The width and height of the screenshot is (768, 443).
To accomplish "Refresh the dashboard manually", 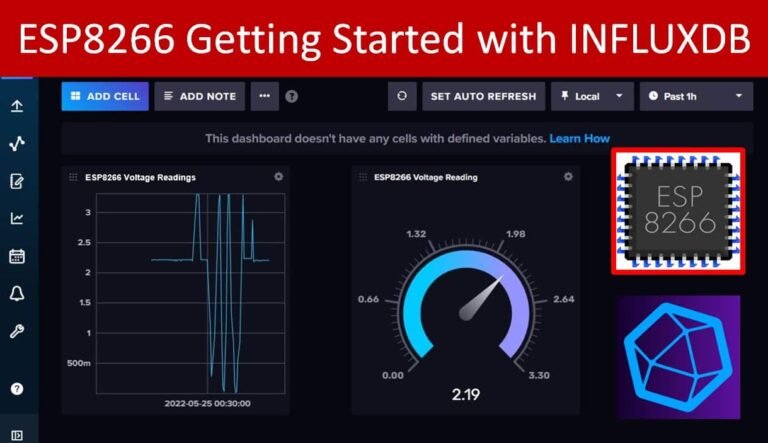I will coord(402,97).
